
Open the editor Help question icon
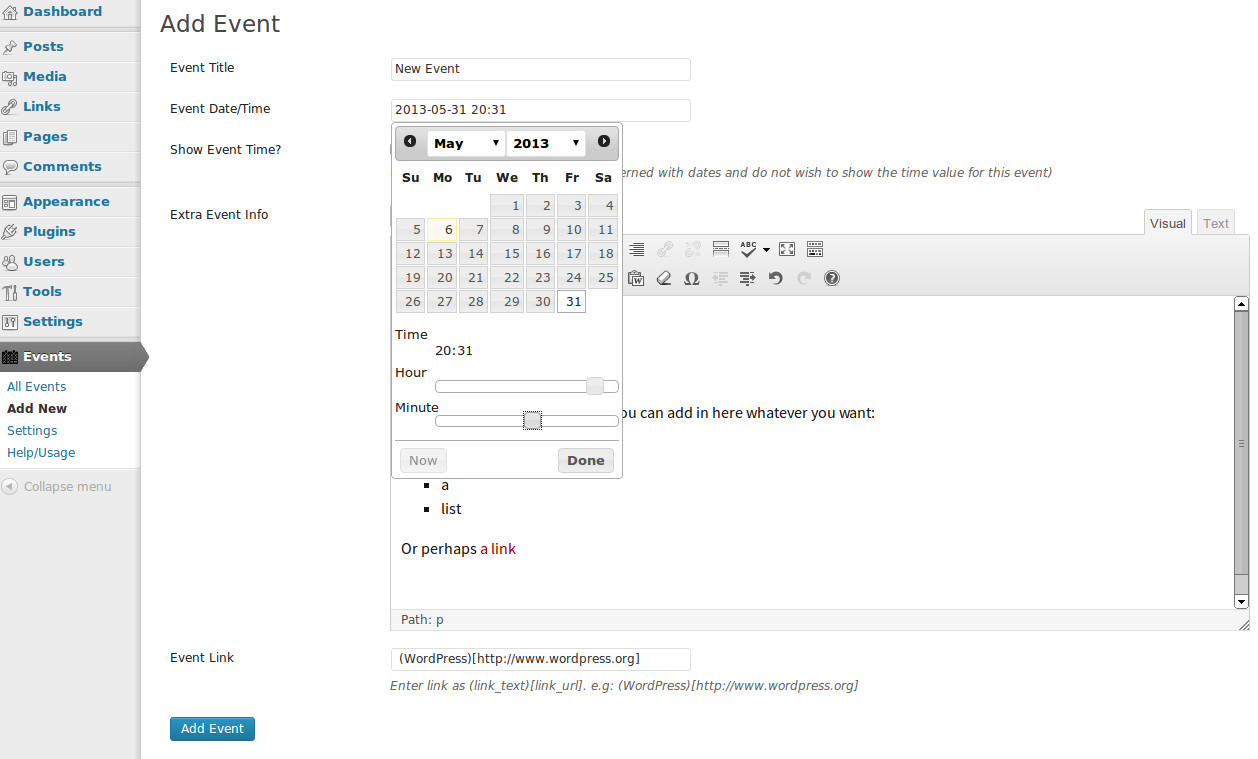point(831,278)
